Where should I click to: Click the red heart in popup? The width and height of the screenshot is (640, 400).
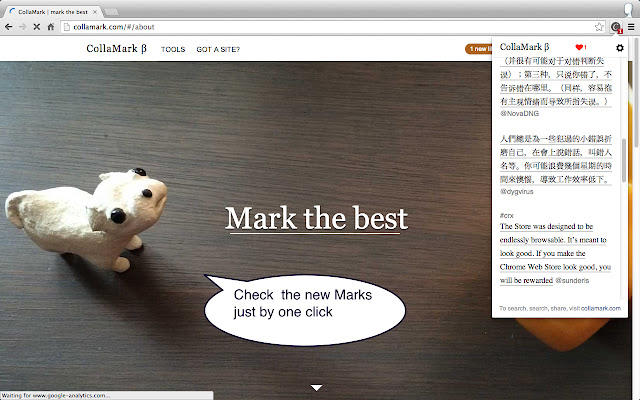(x=579, y=47)
